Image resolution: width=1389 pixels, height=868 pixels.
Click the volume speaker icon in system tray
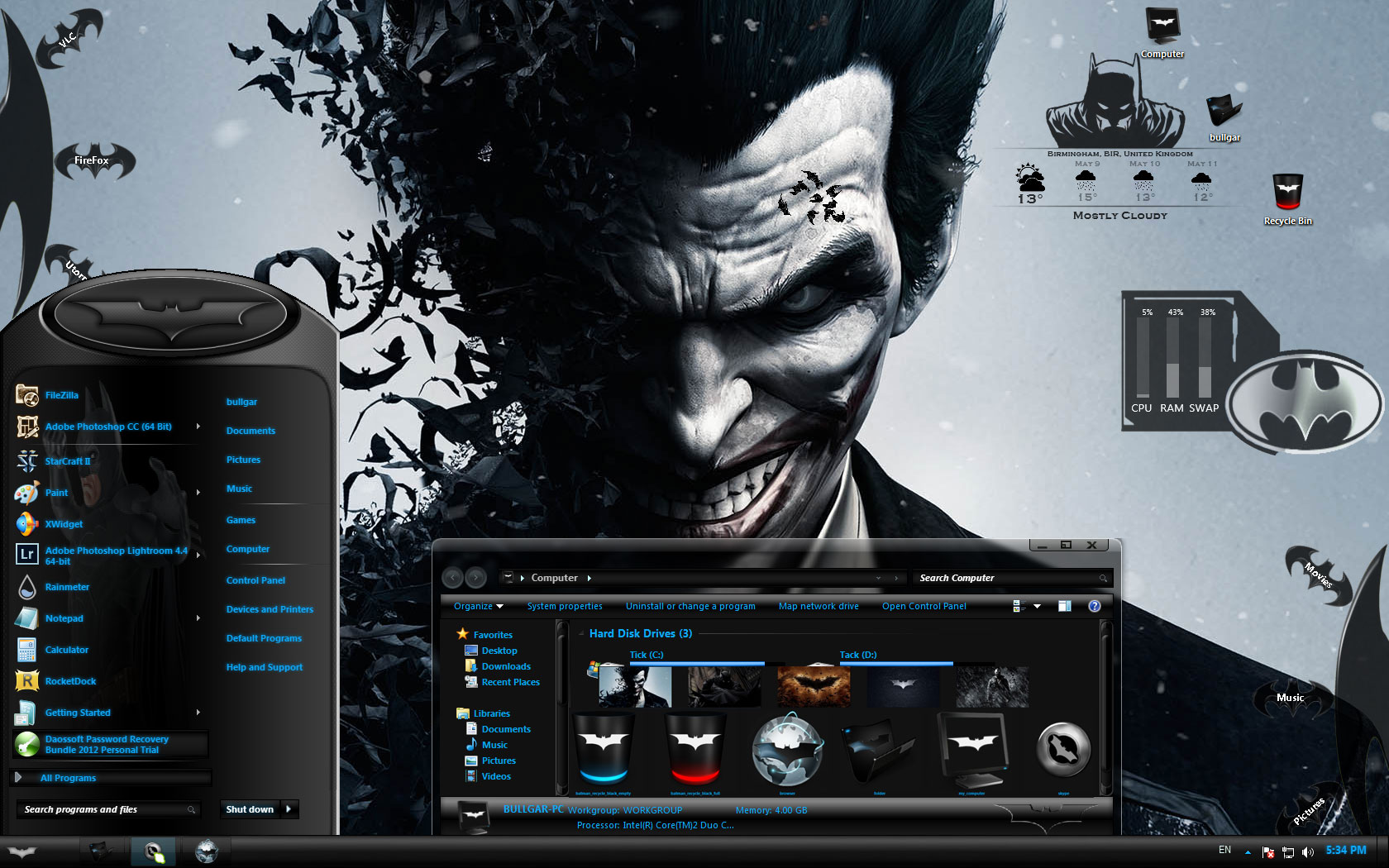coord(1307,851)
